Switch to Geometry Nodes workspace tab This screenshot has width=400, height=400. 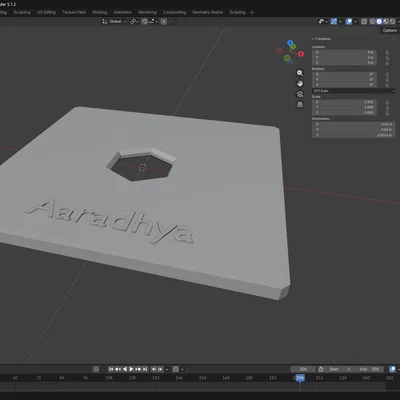tap(207, 12)
